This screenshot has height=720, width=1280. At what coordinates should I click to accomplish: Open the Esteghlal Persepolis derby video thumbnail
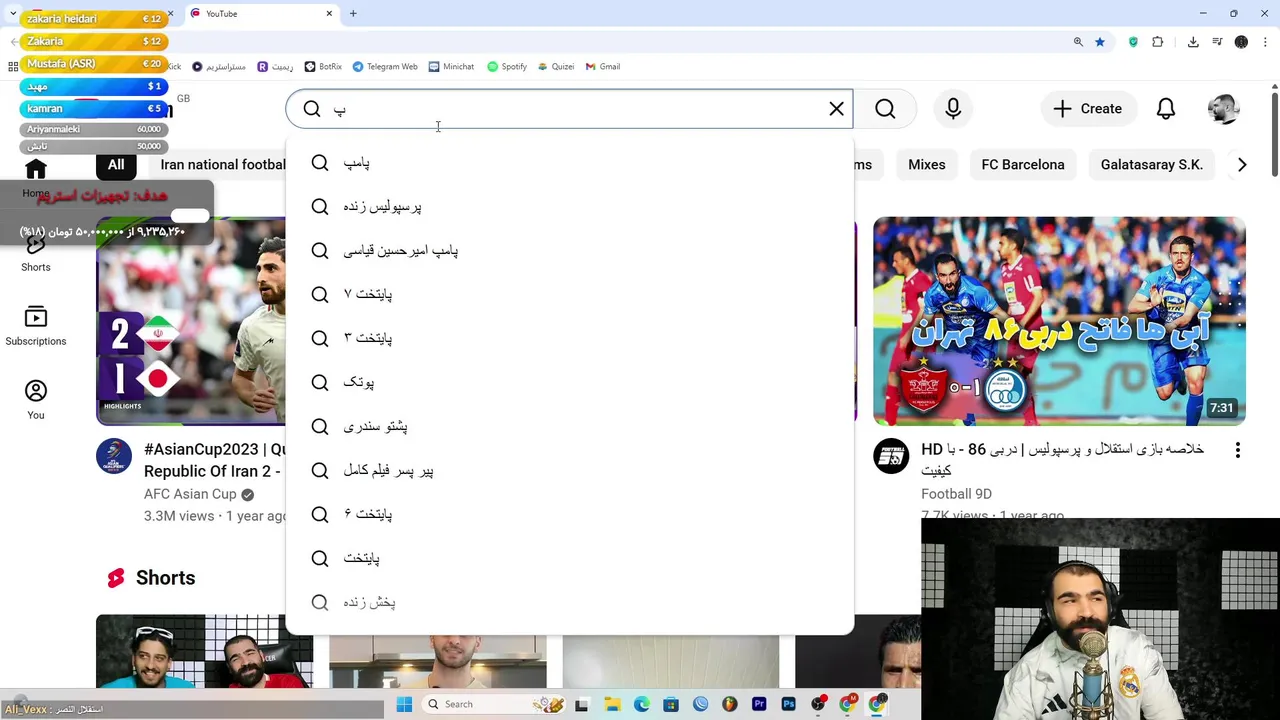tap(1059, 321)
